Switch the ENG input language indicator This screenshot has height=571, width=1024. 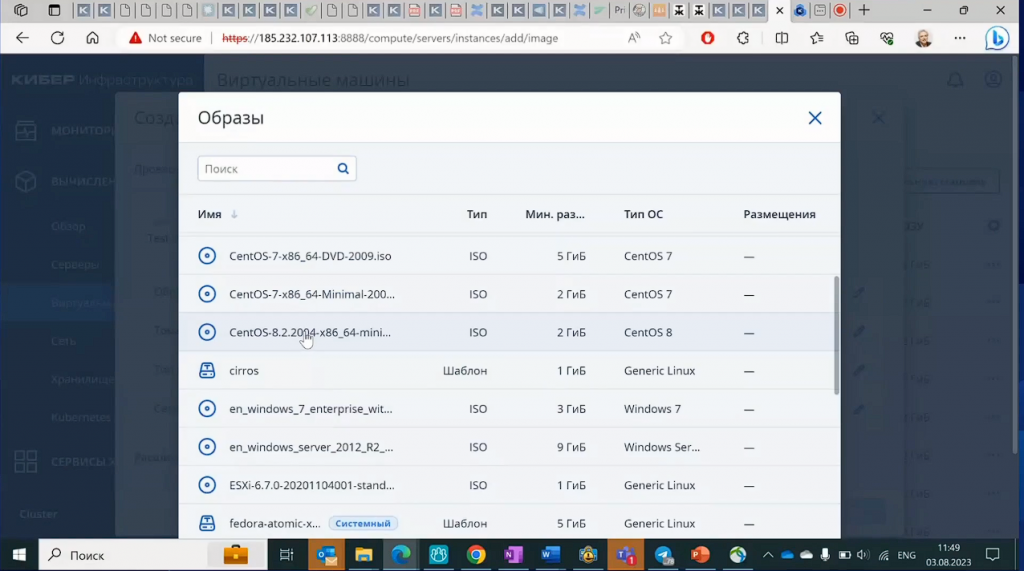pos(906,555)
